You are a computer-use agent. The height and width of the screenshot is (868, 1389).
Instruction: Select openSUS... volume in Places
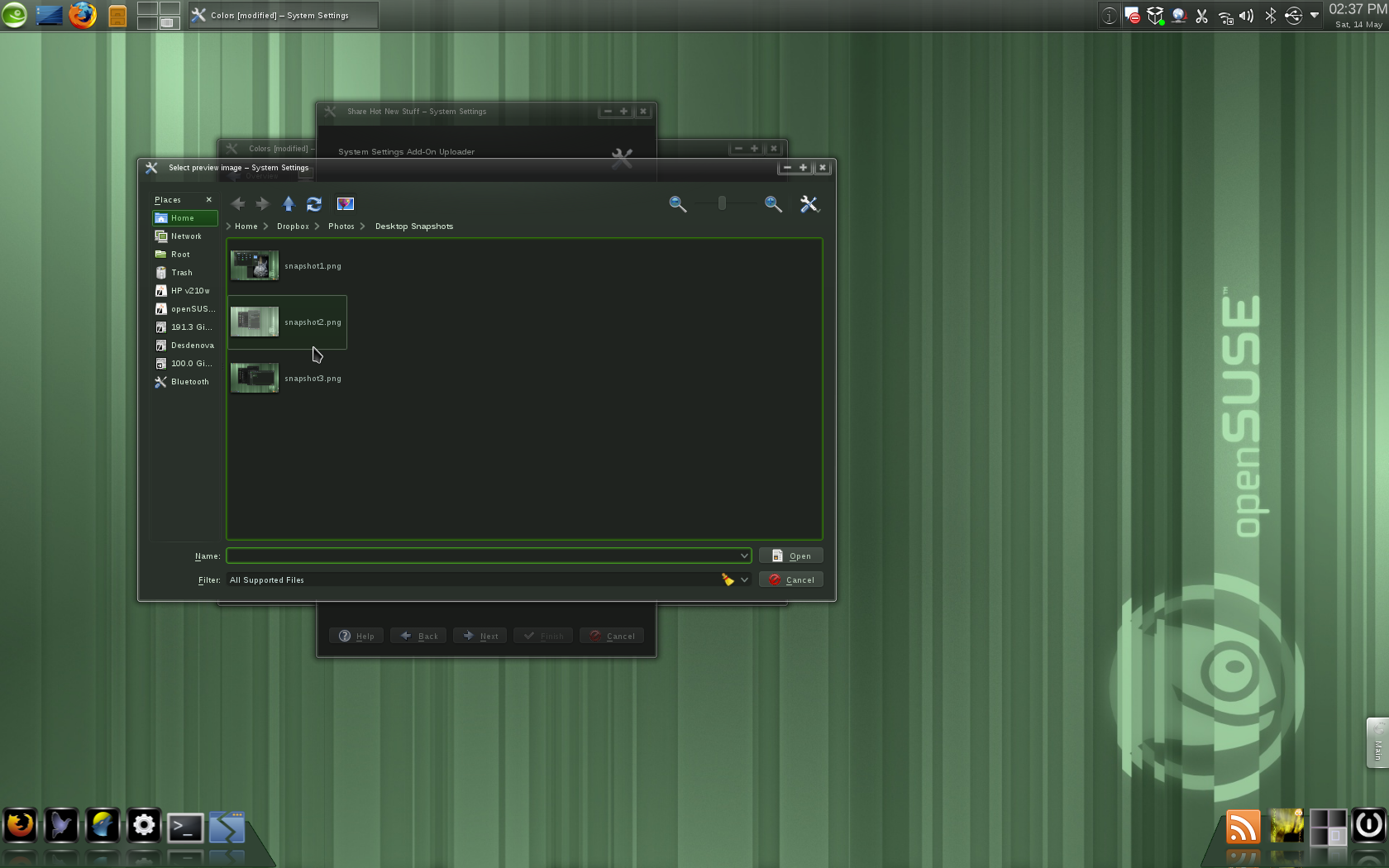tap(185, 309)
